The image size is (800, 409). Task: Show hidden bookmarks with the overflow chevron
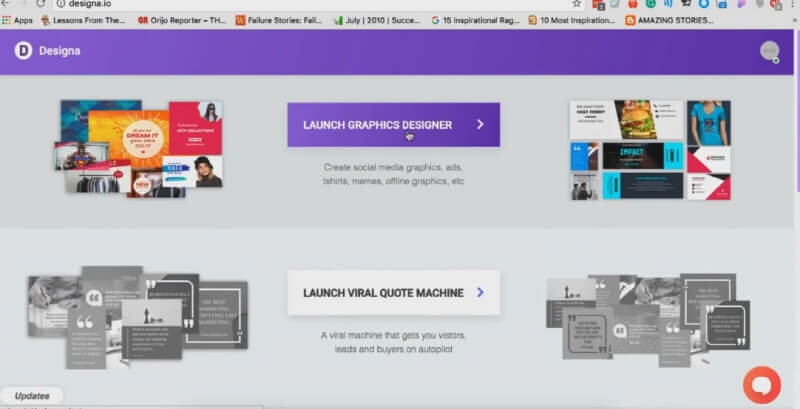(795, 20)
